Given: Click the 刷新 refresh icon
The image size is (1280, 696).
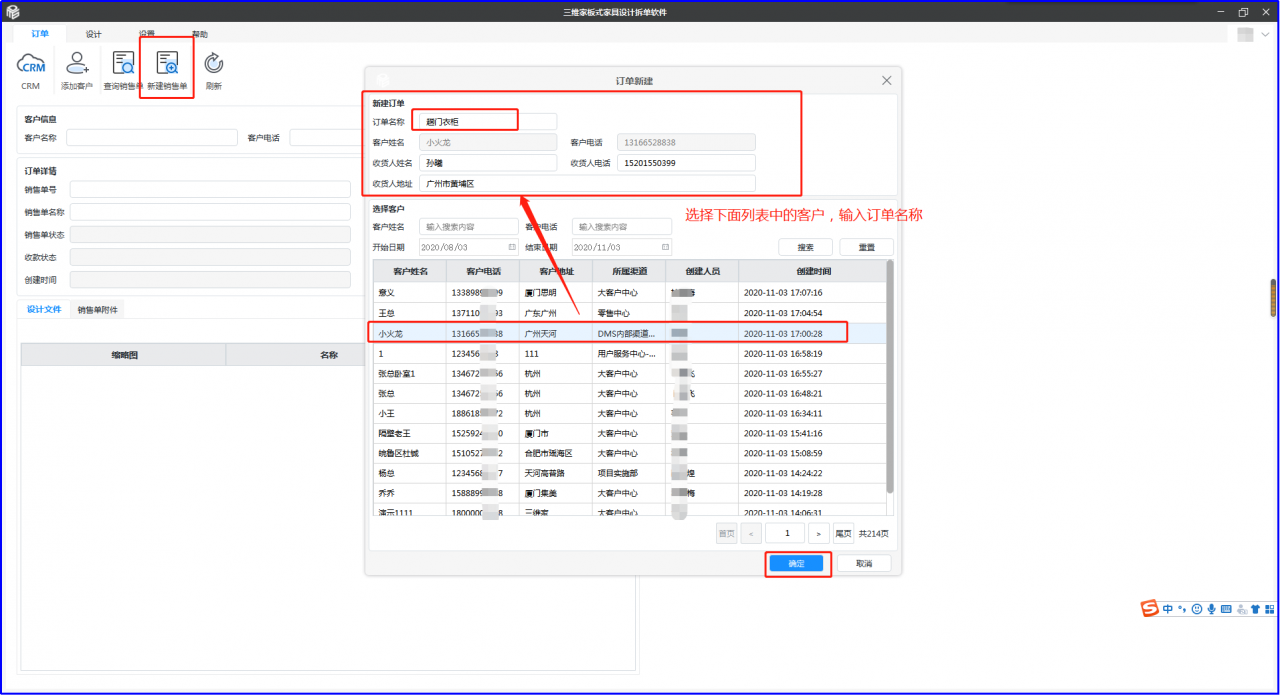Looking at the screenshot, I should [x=214, y=64].
